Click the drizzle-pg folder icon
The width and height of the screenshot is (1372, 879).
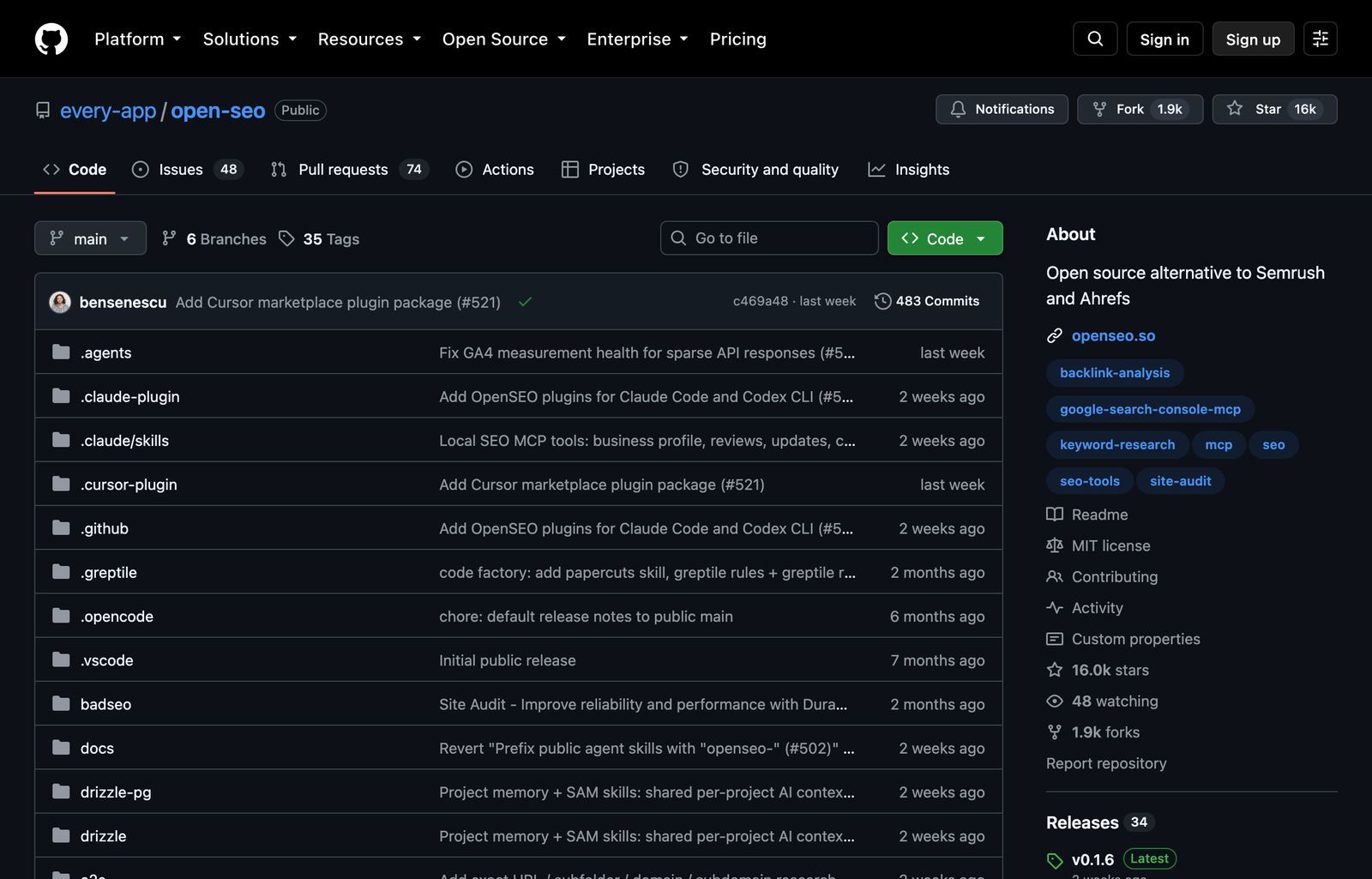point(61,792)
